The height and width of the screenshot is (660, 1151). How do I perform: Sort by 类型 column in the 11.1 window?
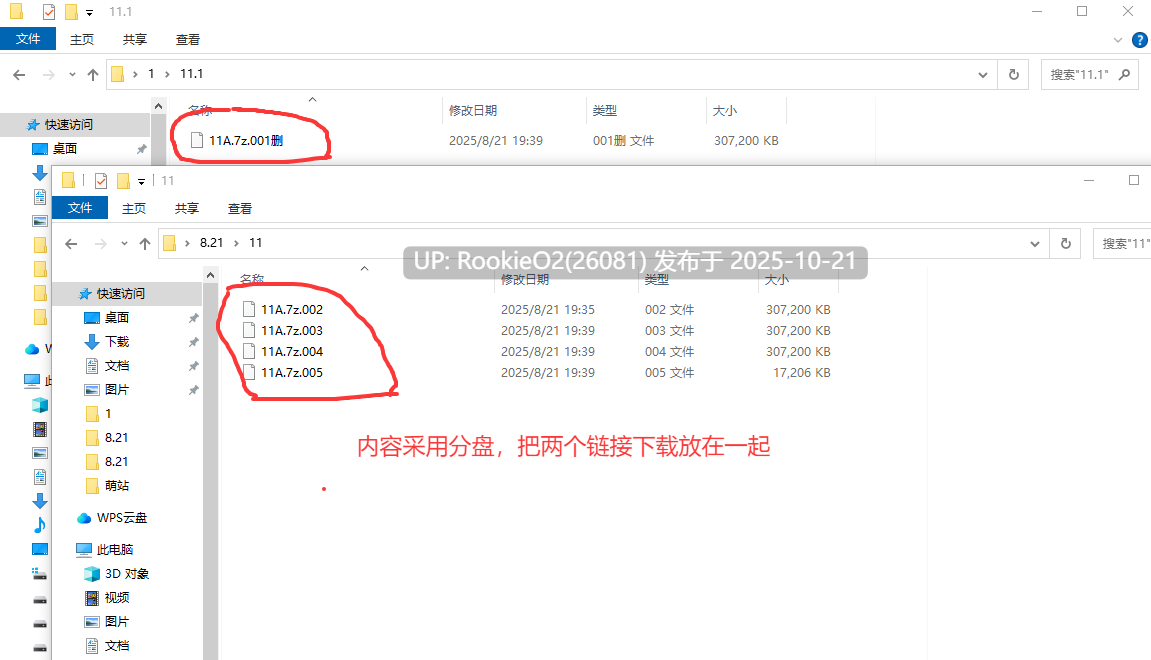605,110
